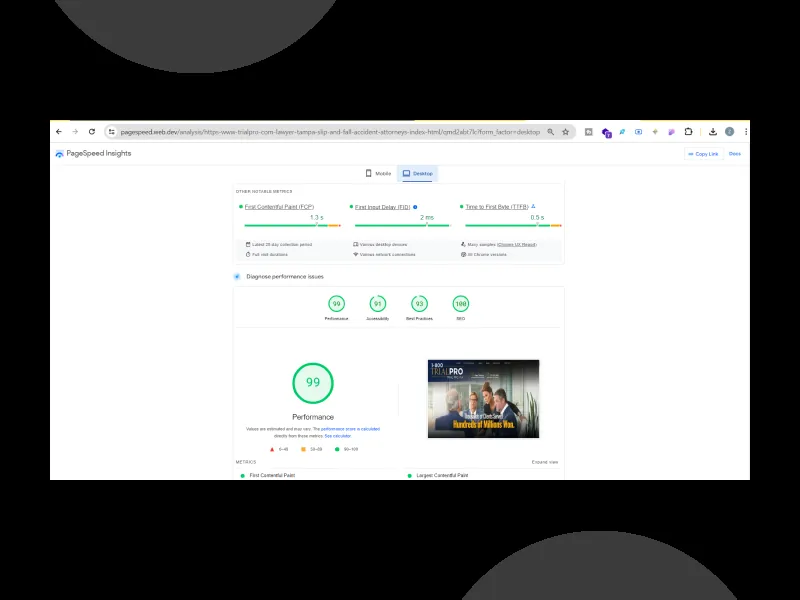Open 'performance score is calculated' link
Screen dimensions: 800x600
coord(350,429)
